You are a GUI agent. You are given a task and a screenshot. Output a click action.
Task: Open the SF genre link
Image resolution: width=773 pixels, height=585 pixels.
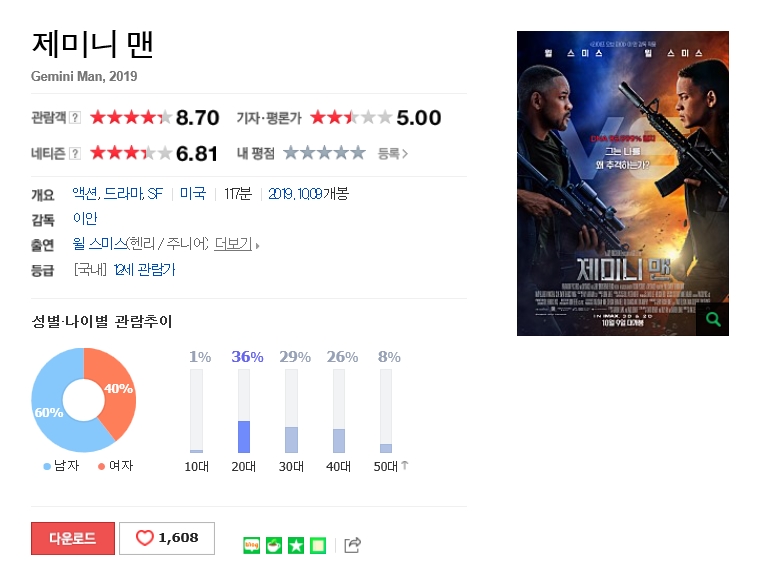pos(155,193)
